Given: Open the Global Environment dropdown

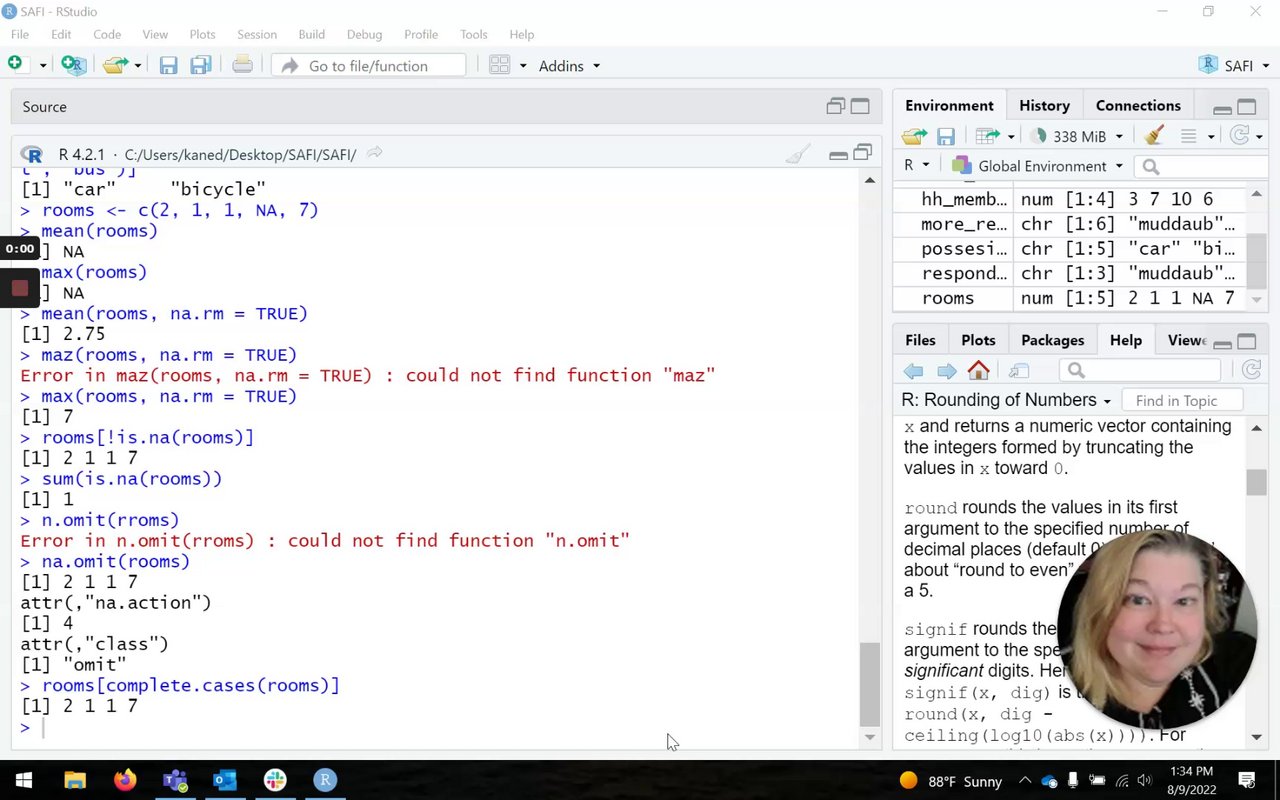Looking at the screenshot, I should click(1038, 166).
